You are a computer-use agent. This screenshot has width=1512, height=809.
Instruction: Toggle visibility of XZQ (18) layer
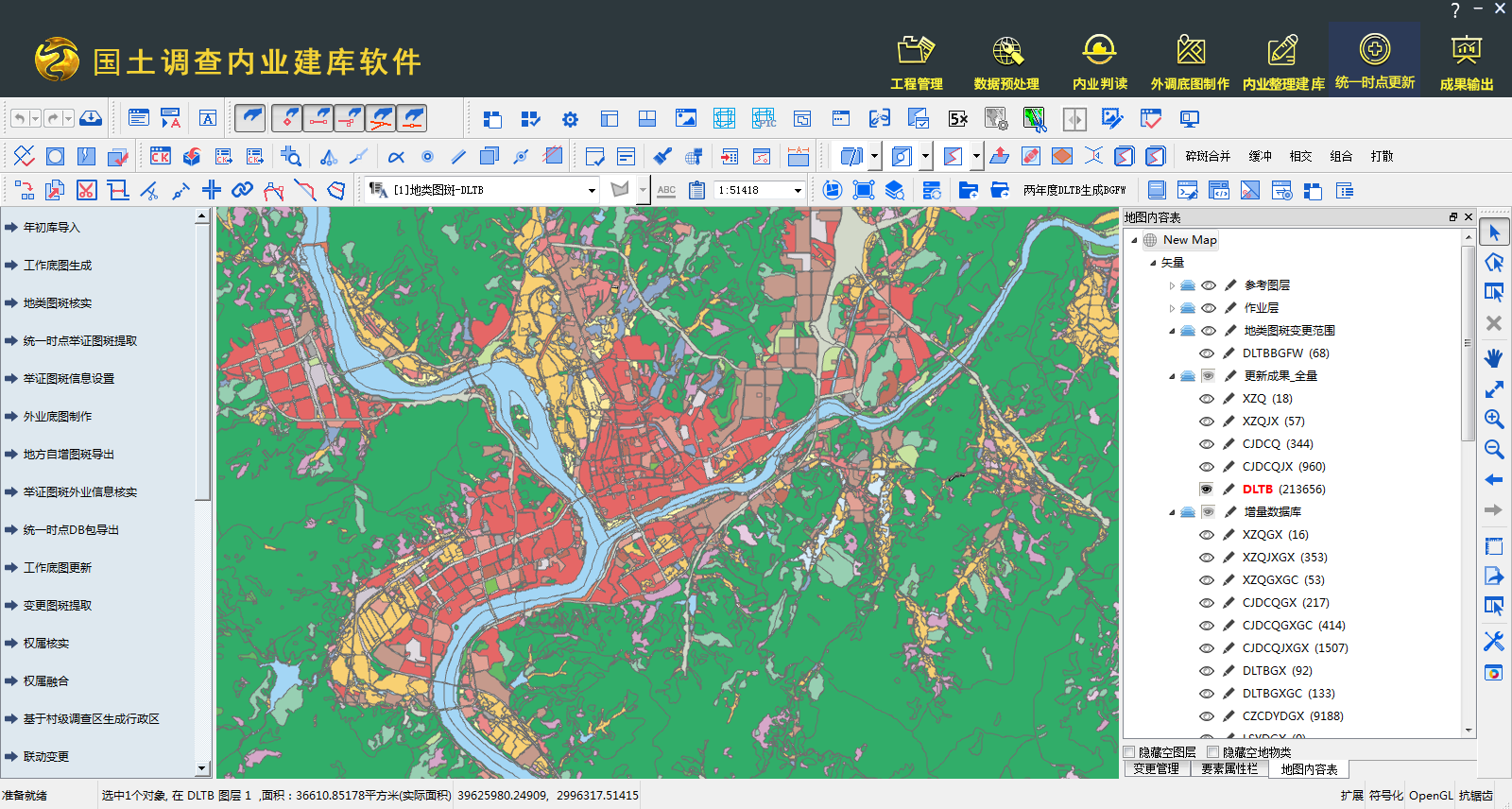coord(1207,398)
